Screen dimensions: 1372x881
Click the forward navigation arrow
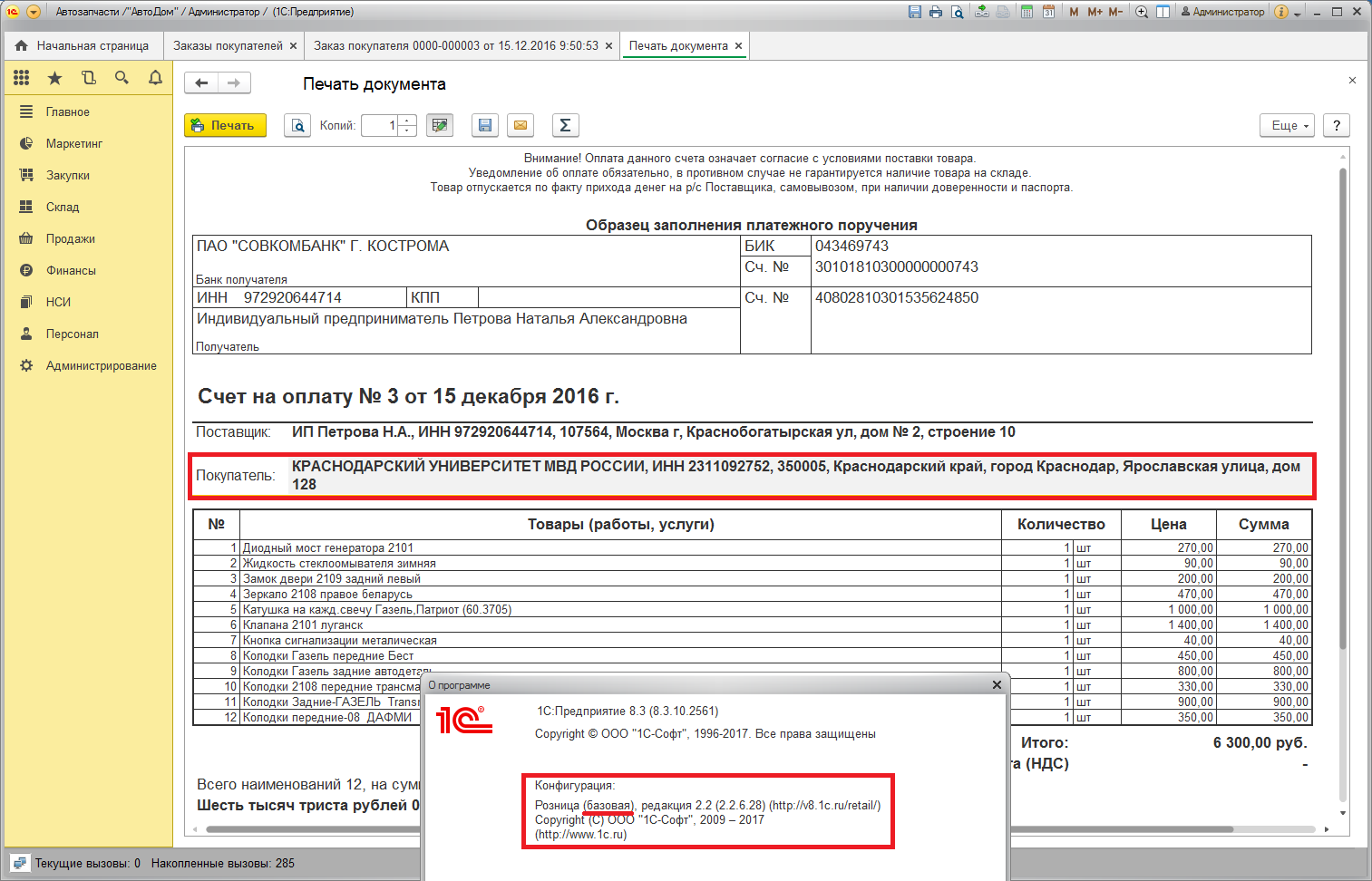234,82
